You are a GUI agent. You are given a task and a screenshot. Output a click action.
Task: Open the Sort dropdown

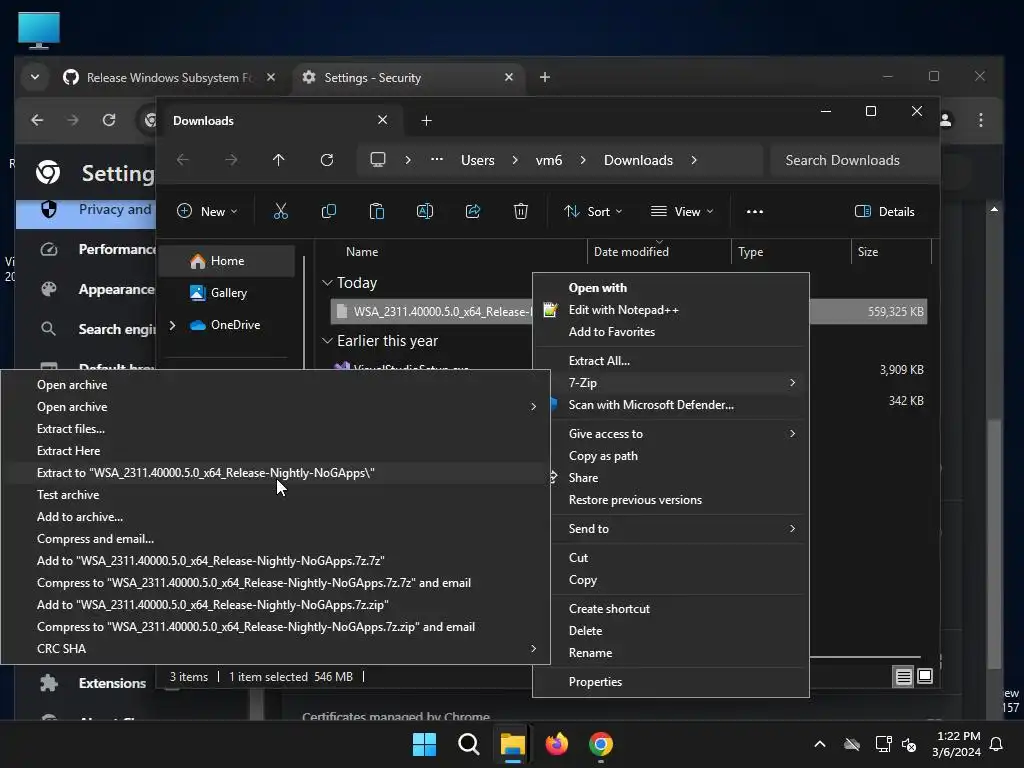[x=593, y=212]
